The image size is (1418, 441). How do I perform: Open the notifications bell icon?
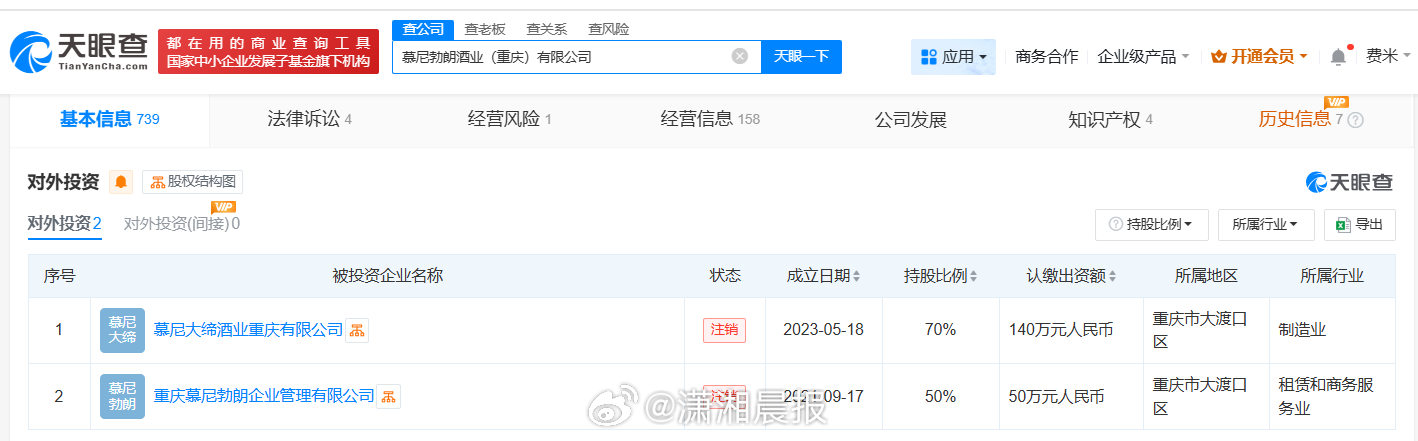pyautogui.click(x=1338, y=57)
